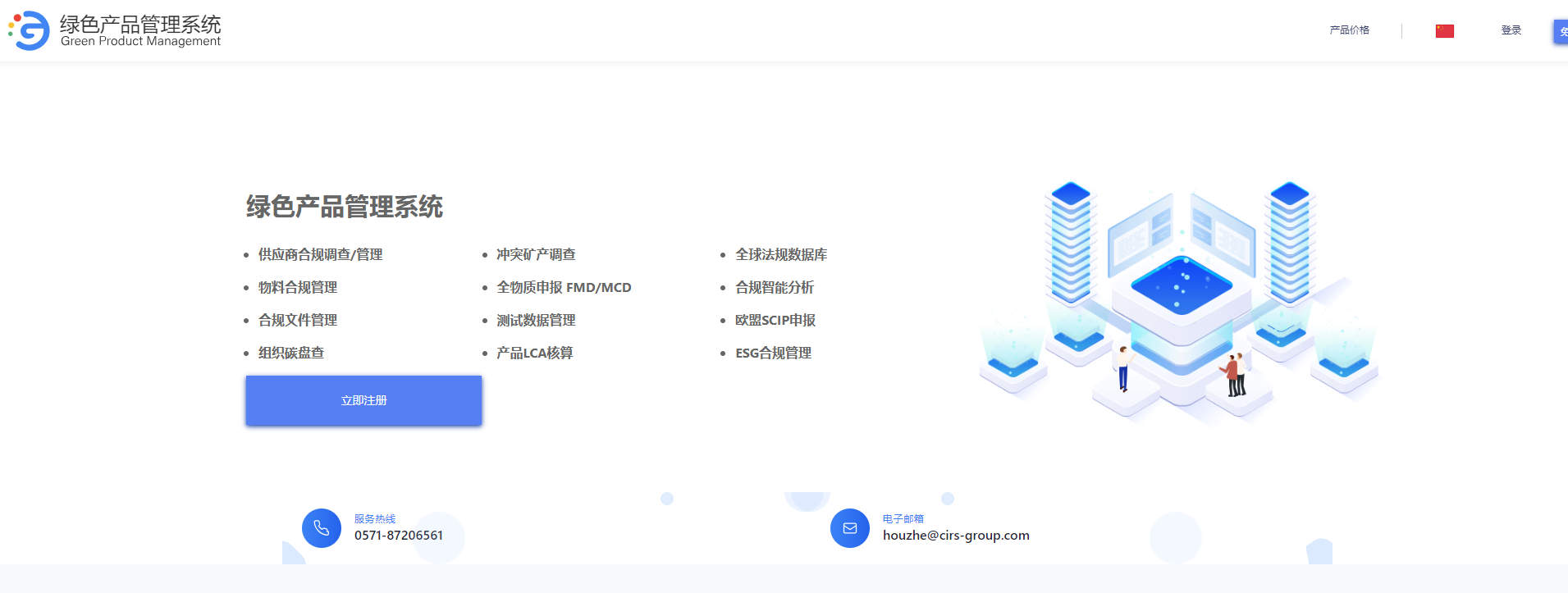Click the 供应商合规调查/管理 list item

(320, 255)
